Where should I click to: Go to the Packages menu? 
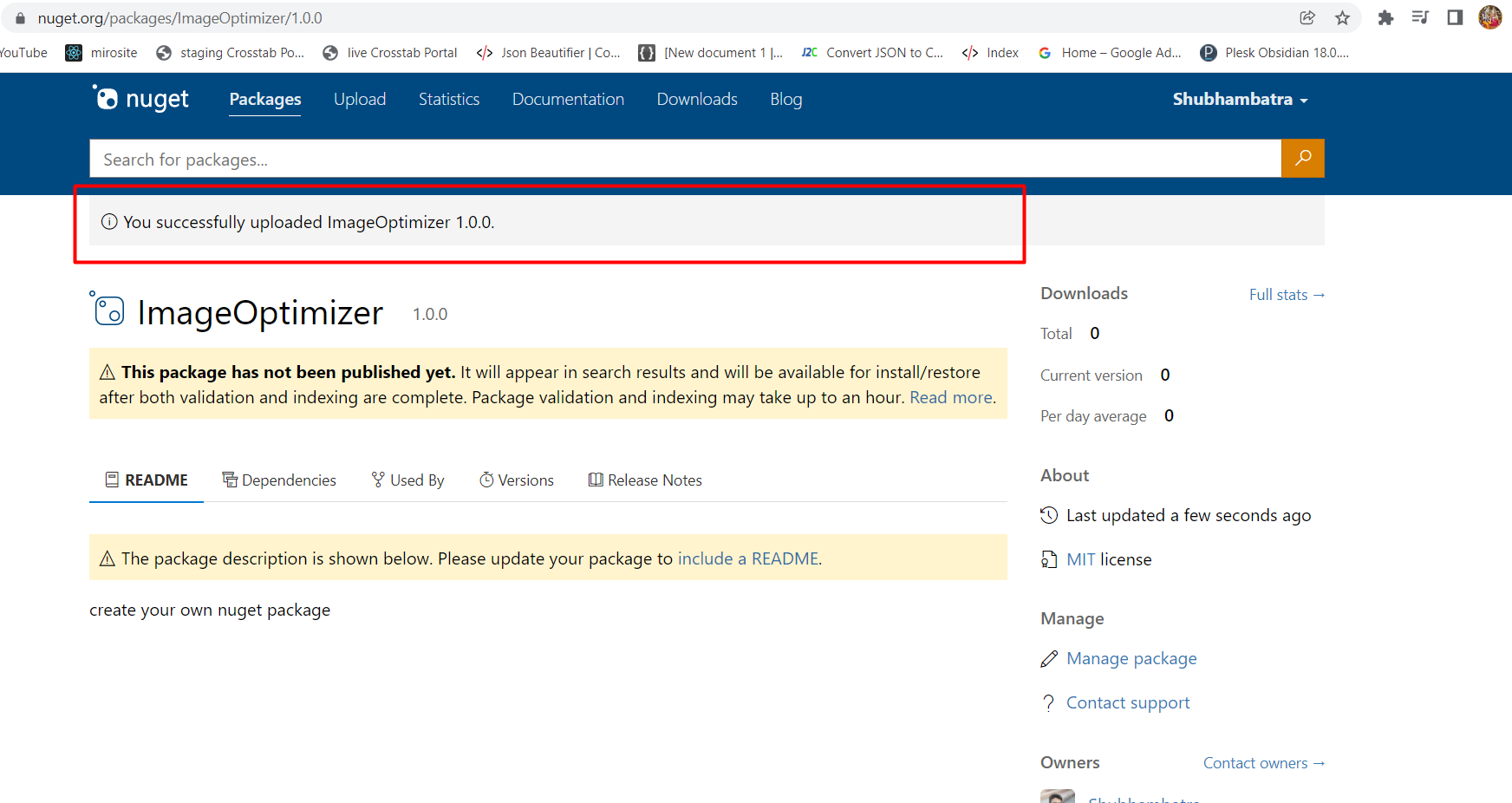click(265, 100)
